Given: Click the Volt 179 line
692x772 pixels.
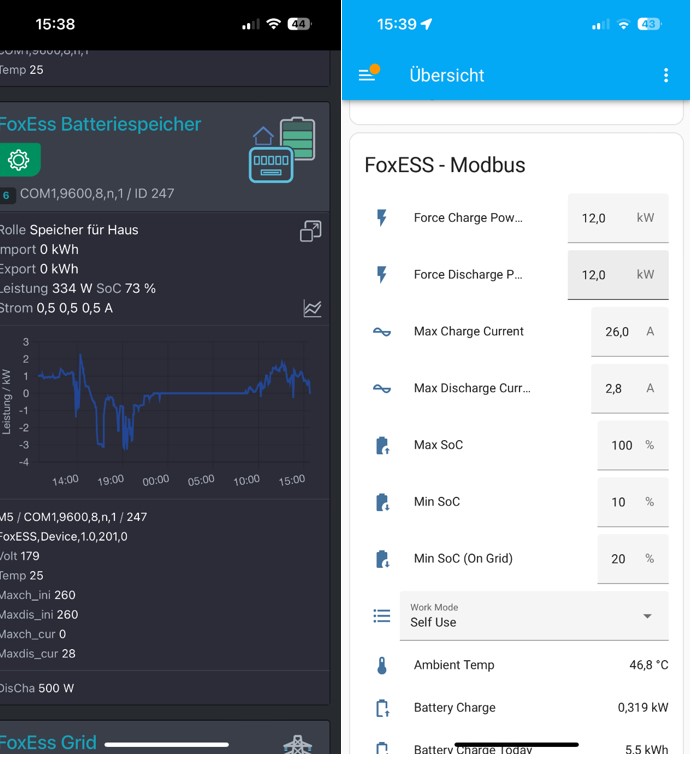Looking at the screenshot, I should (20, 556).
